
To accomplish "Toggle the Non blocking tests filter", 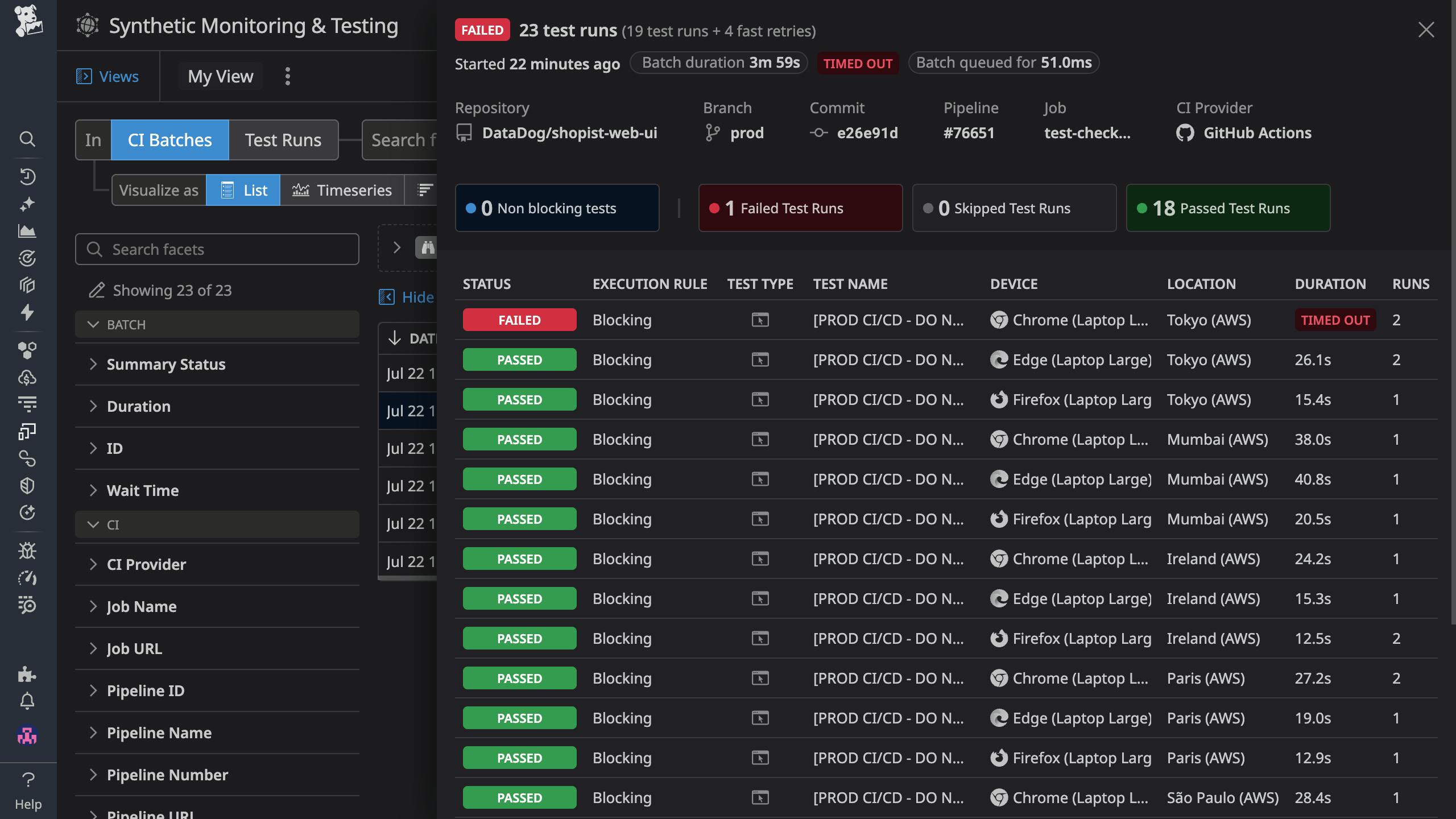I will (556, 208).
